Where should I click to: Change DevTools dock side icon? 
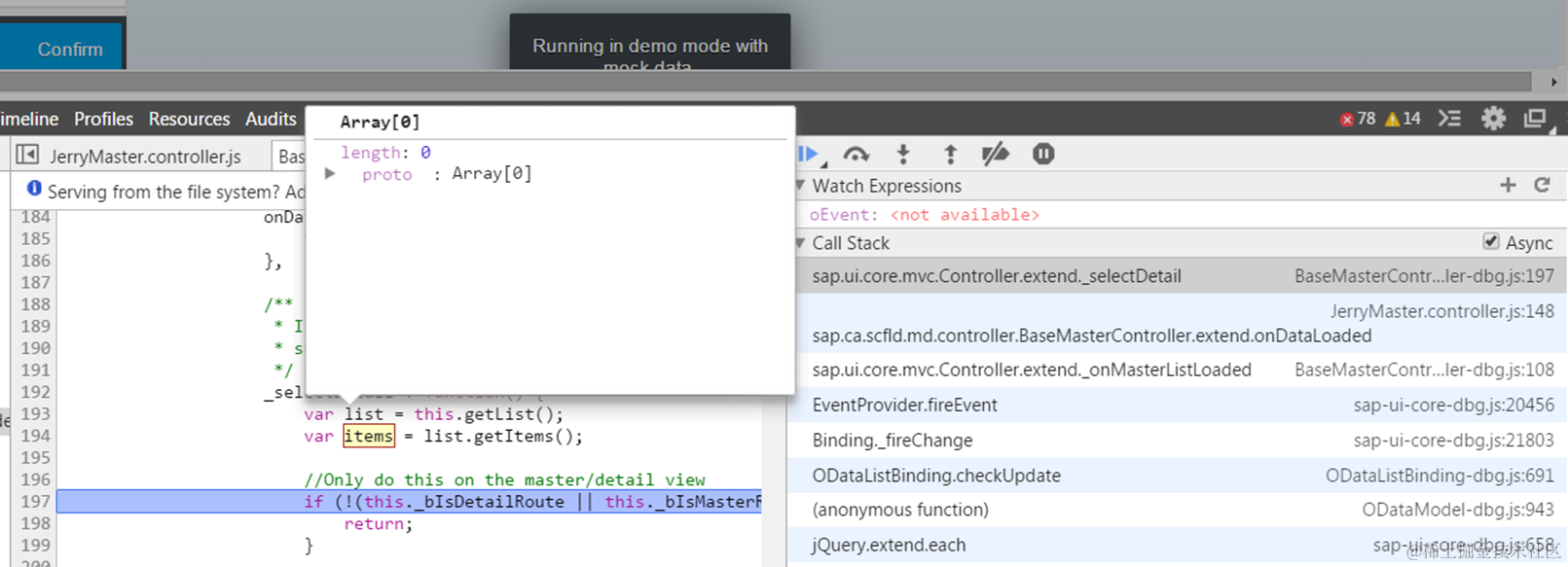1536,119
